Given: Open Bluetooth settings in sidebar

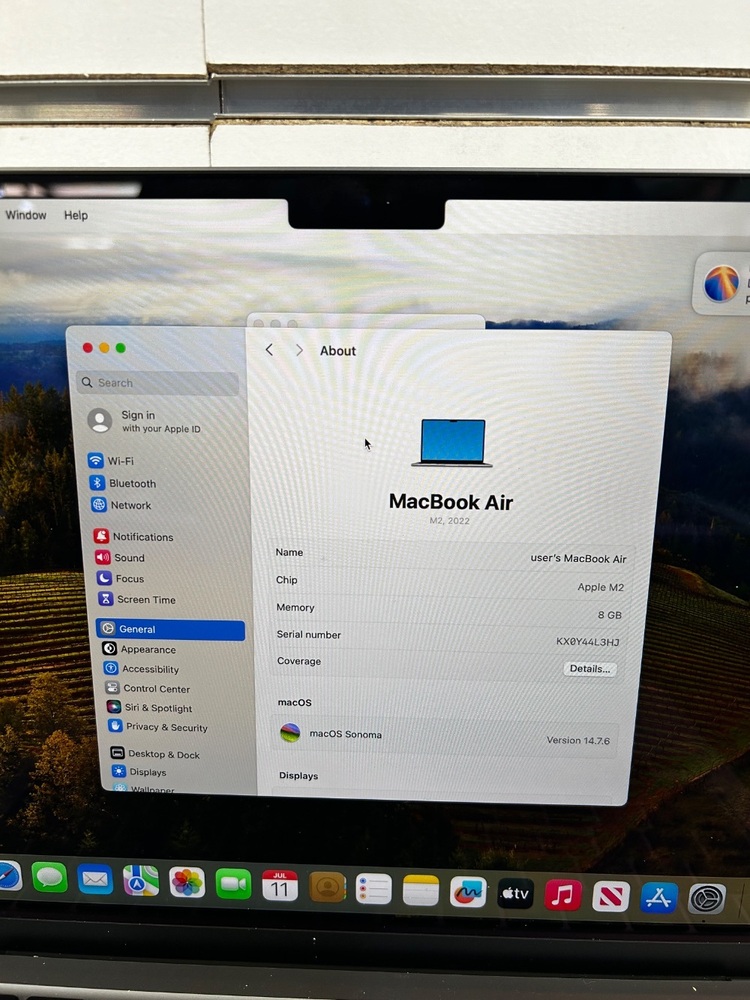Looking at the screenshot, I should (123, 483).
